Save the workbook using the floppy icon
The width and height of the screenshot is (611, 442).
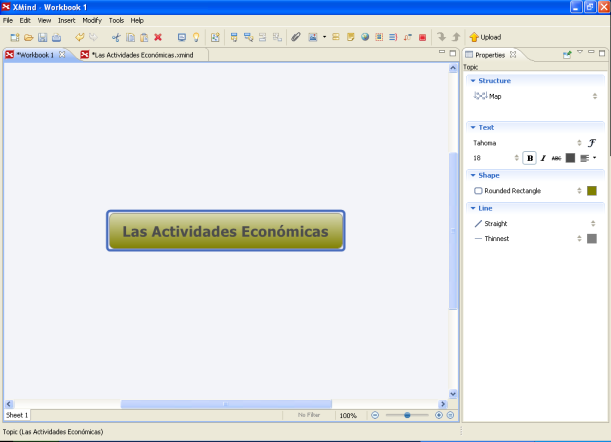[x=42, y=37]
